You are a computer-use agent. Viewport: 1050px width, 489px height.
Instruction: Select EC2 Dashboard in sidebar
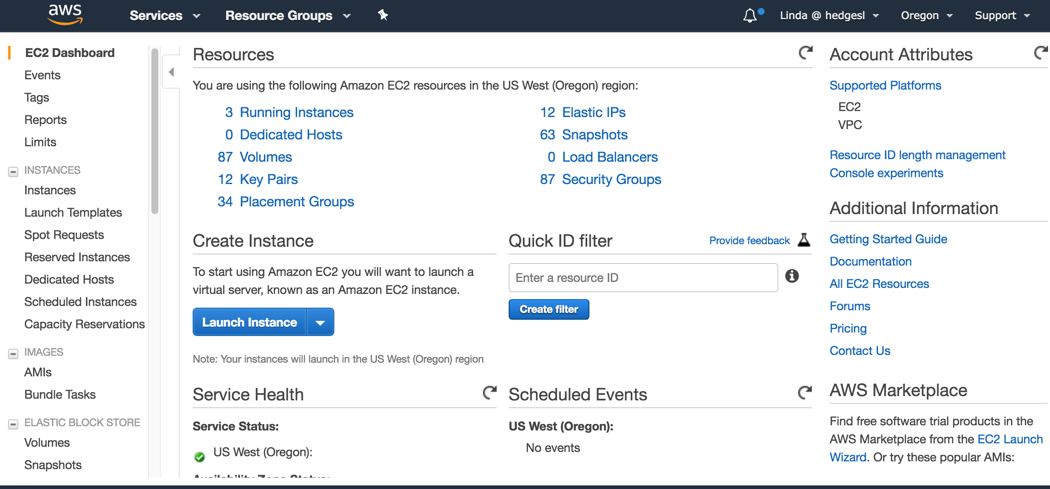click(69, 53)
